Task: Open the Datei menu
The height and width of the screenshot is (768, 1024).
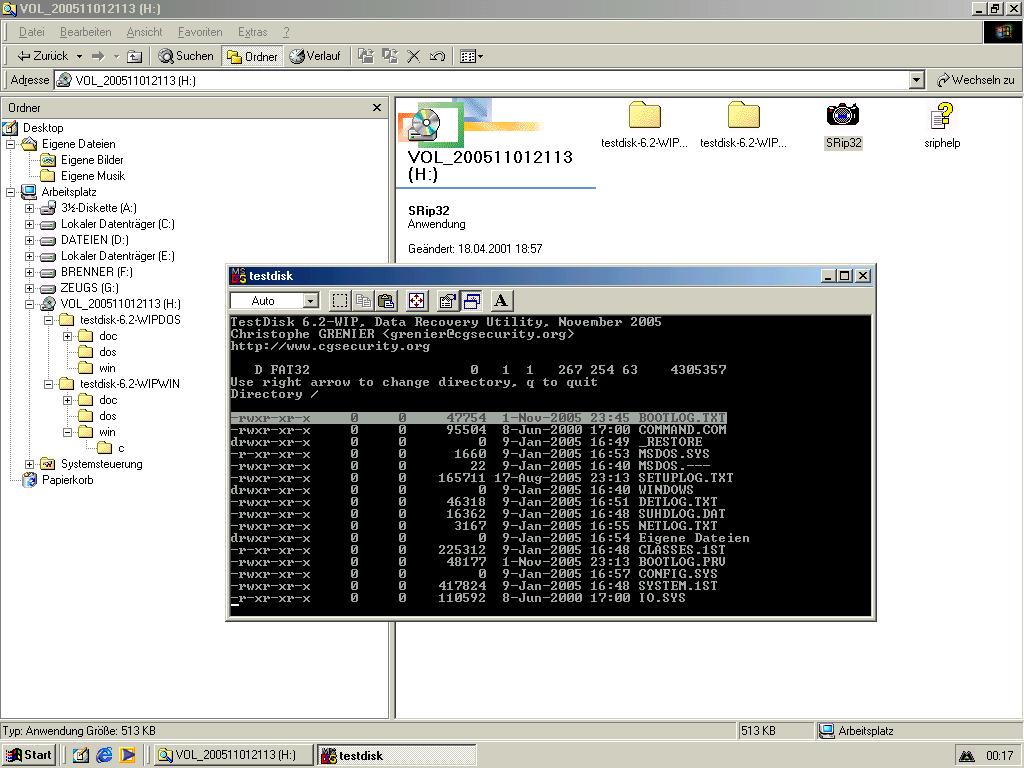Action: tap(31, 32)
